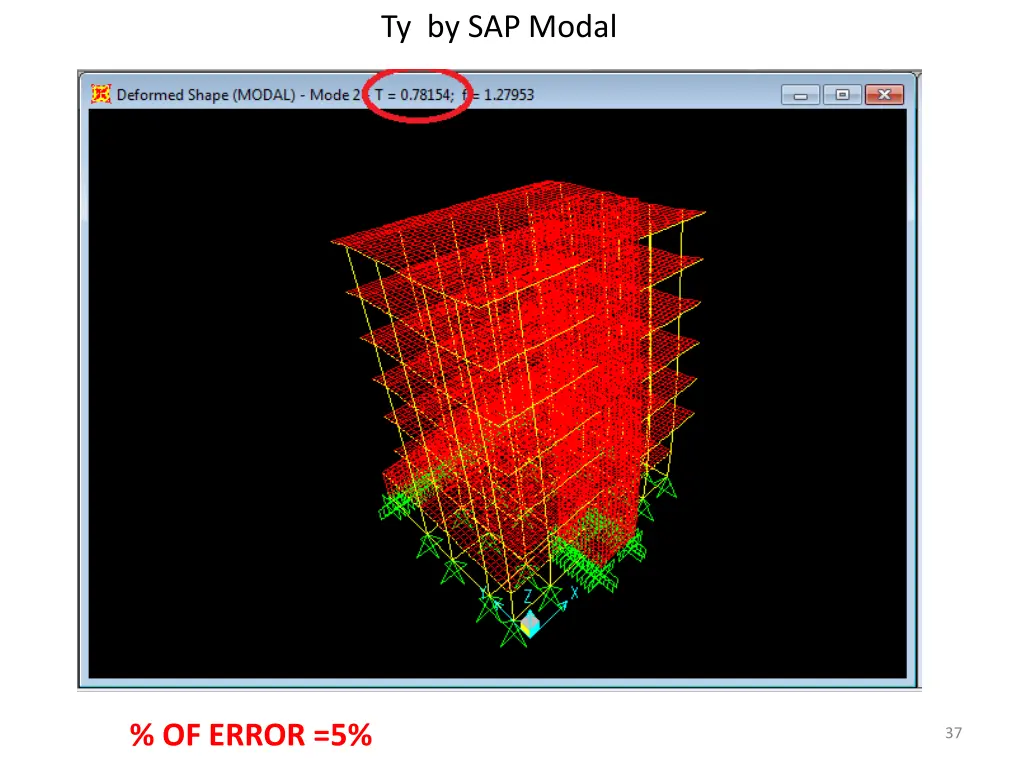Click the period value T = 0.78154
1024x768 pixels.
413,95
